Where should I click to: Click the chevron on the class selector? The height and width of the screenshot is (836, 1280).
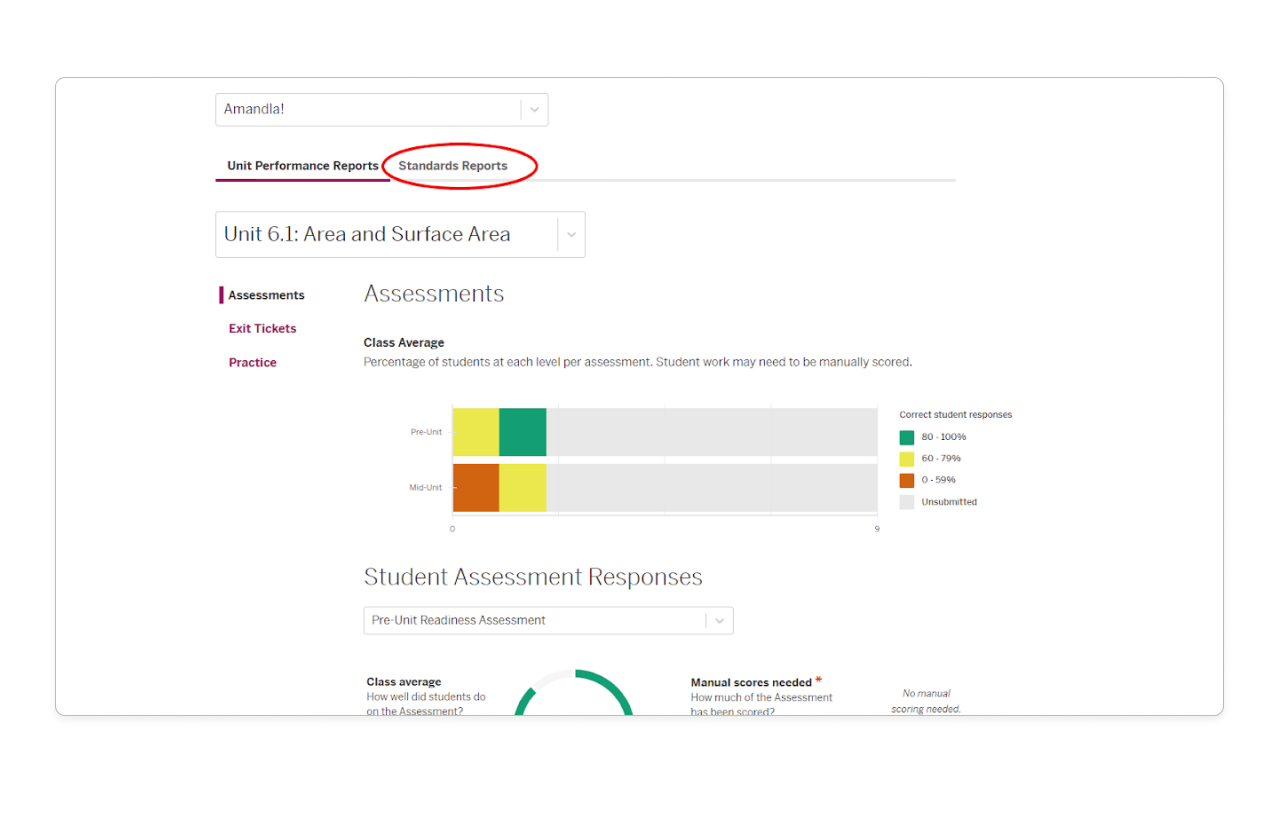[x=534, y=109]
